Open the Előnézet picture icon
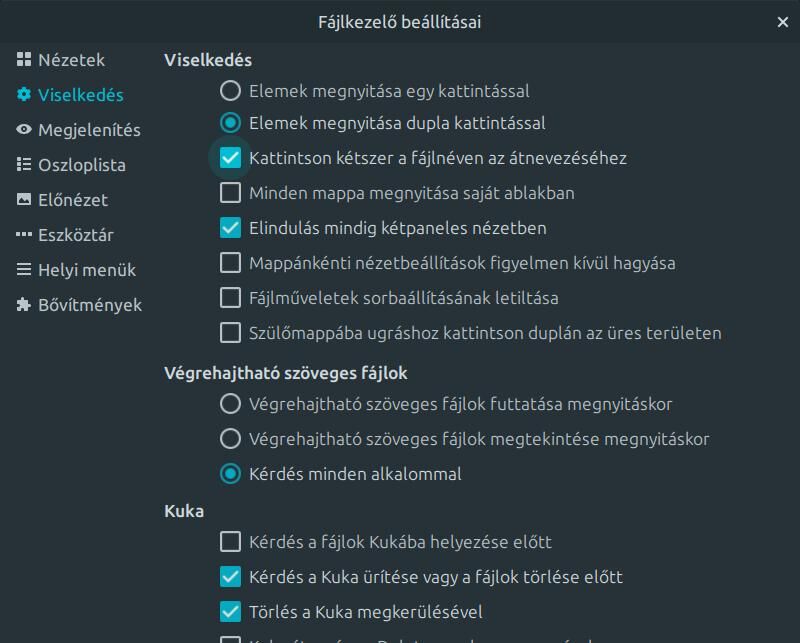The image size is (800, 643). click(23, 200)
